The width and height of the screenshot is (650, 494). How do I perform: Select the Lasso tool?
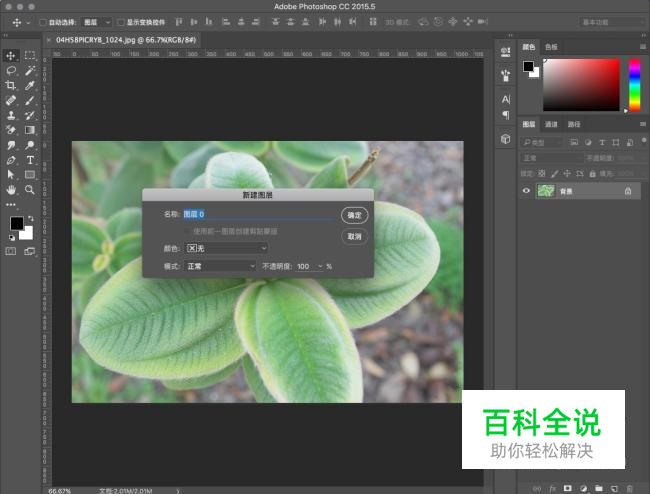[11, 71]
